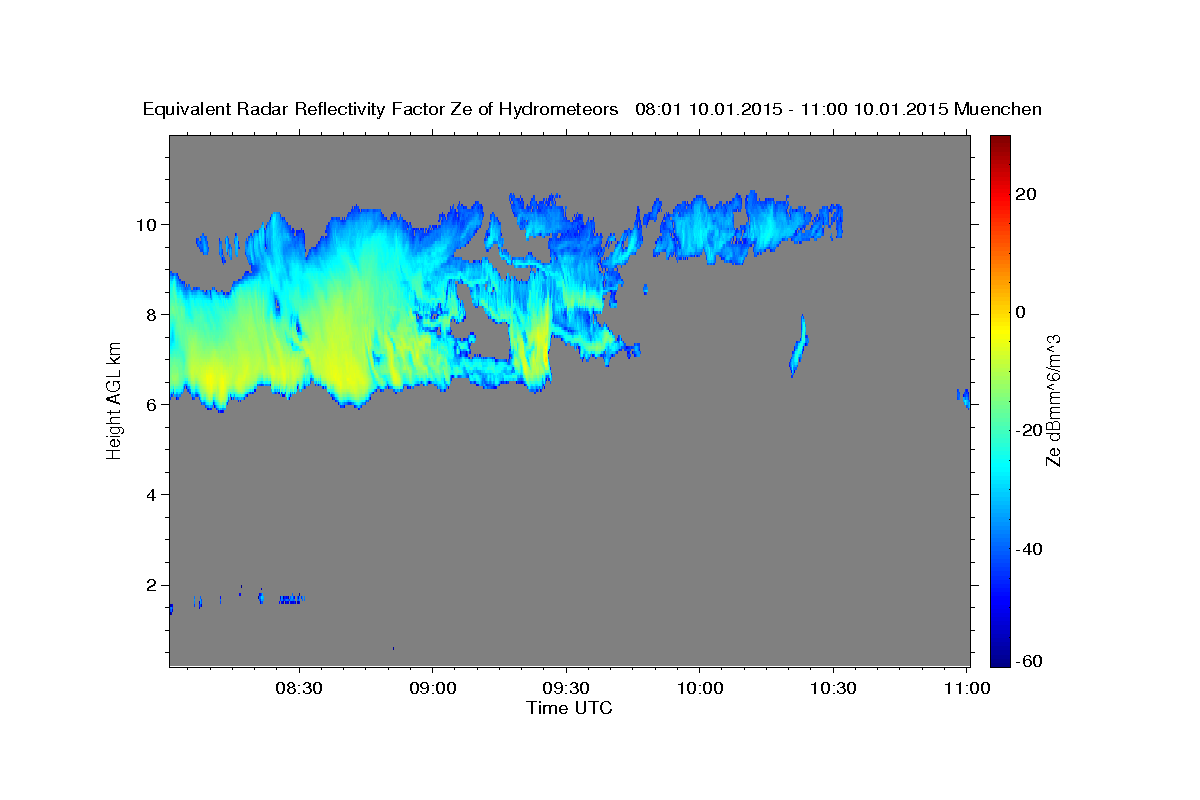Click the colorbar label '0'
Screen dimensions: 1200x800
pyautogui.click(x=1021, y=312)
